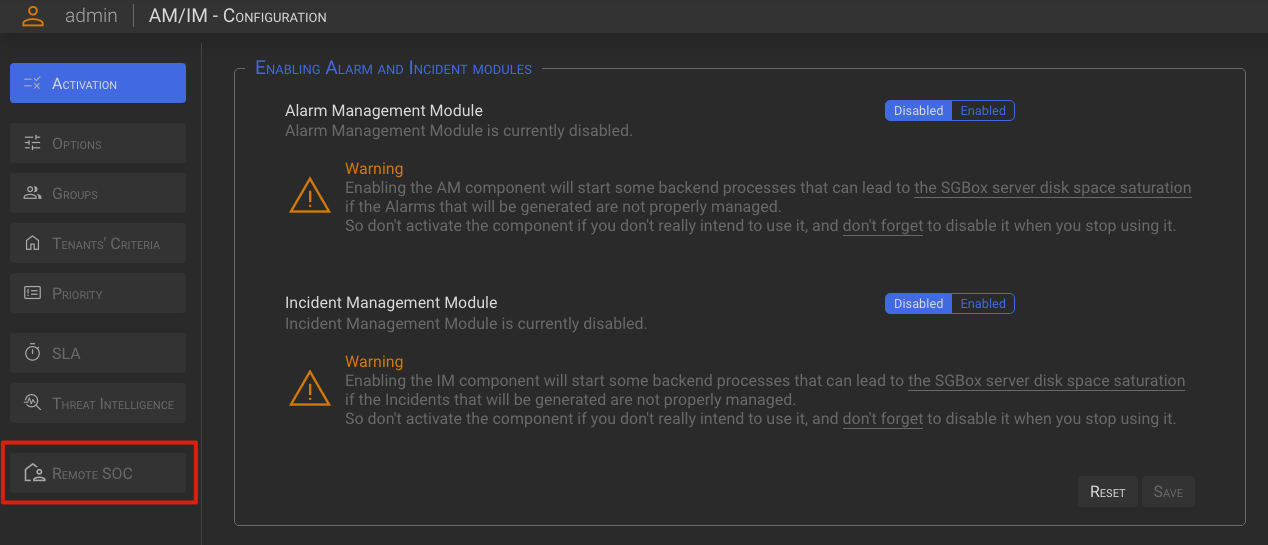
Task: Click the Save button
Action: pyautogui.click(x=1167, y=492)
